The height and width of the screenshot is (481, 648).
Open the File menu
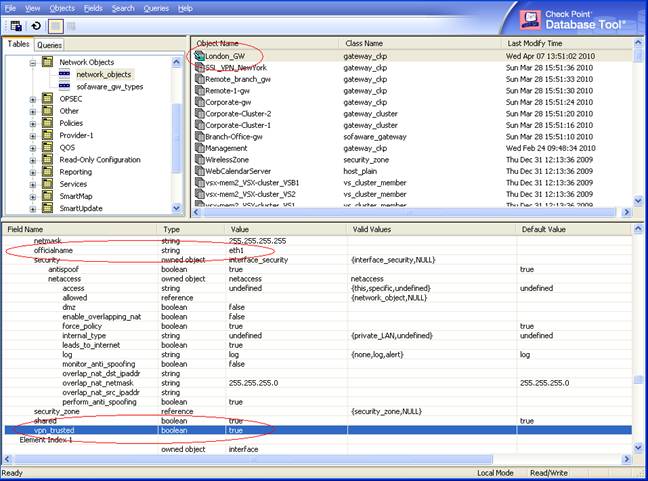[x=10, y=8]
